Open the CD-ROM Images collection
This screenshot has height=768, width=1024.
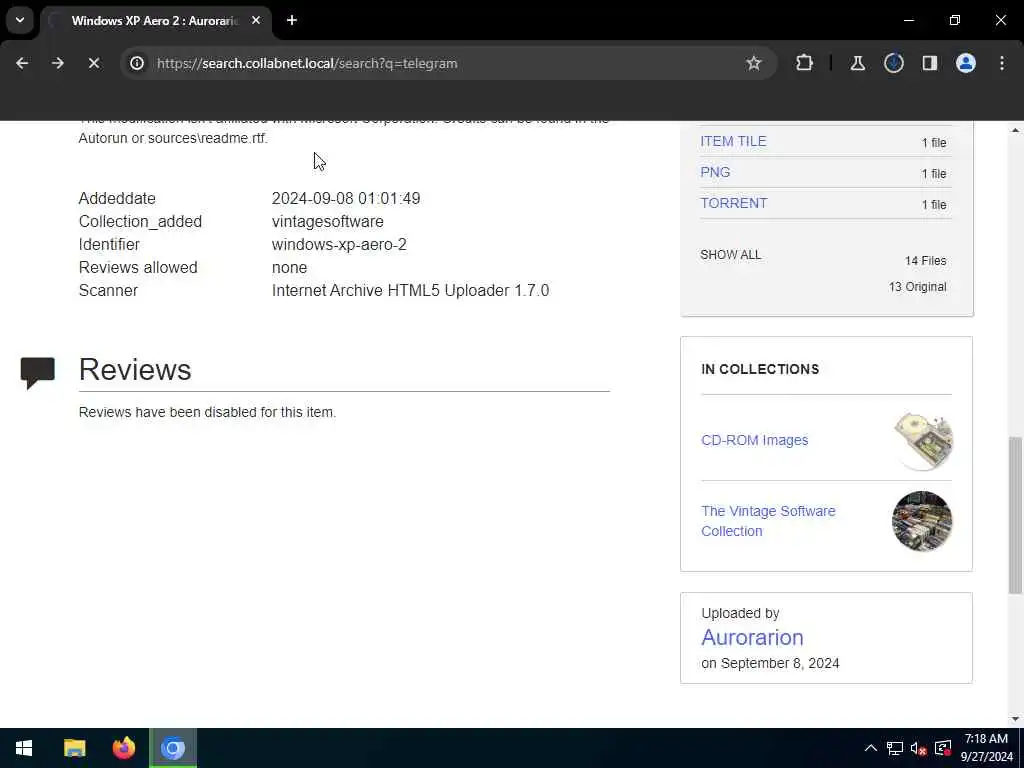754,440
